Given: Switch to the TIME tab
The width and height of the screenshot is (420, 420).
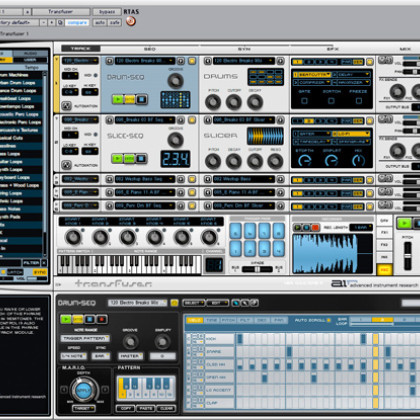Looking at the screenshot, I should tap(211, 320).
